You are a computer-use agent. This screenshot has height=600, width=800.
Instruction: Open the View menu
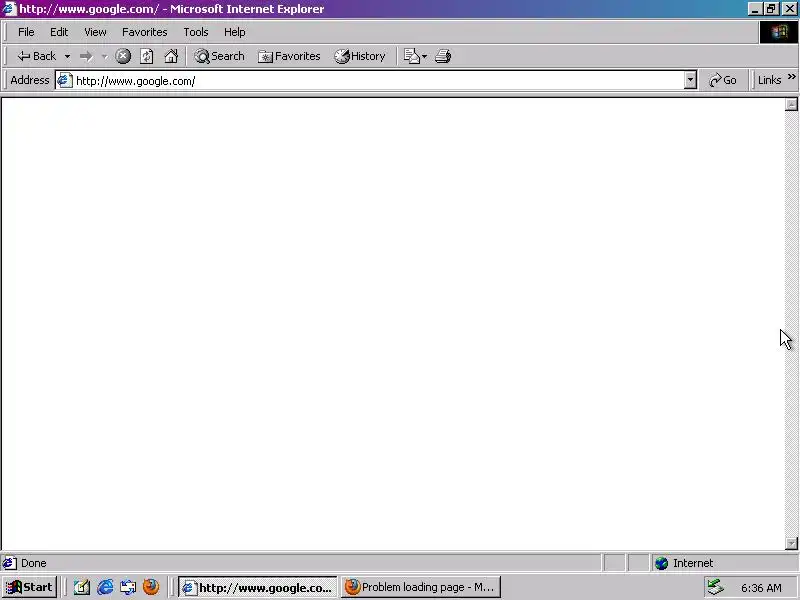95,32
